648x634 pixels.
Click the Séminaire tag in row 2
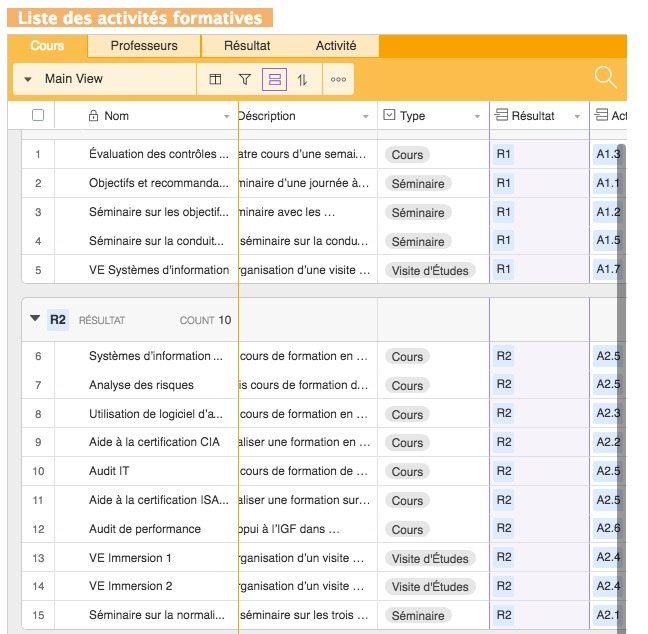point(418,184)
